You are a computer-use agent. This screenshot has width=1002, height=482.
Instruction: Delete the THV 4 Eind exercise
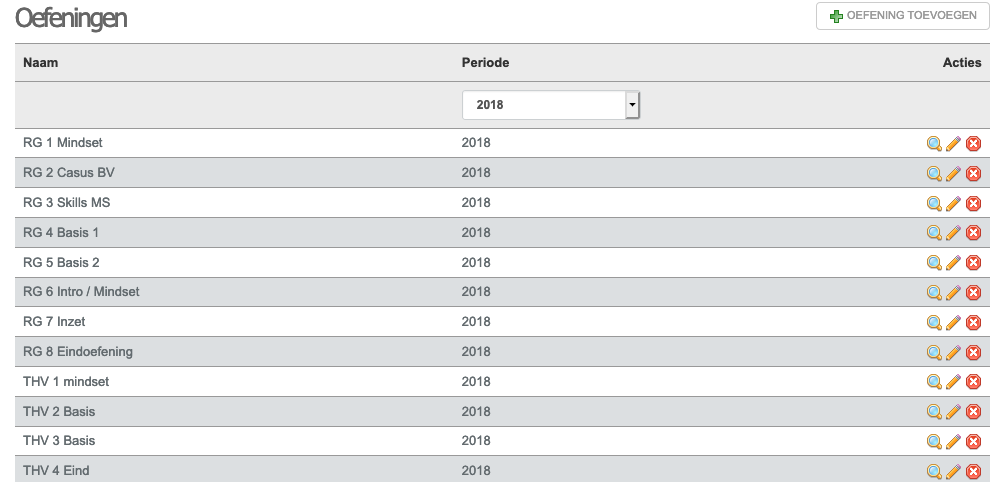pos(973,472)
